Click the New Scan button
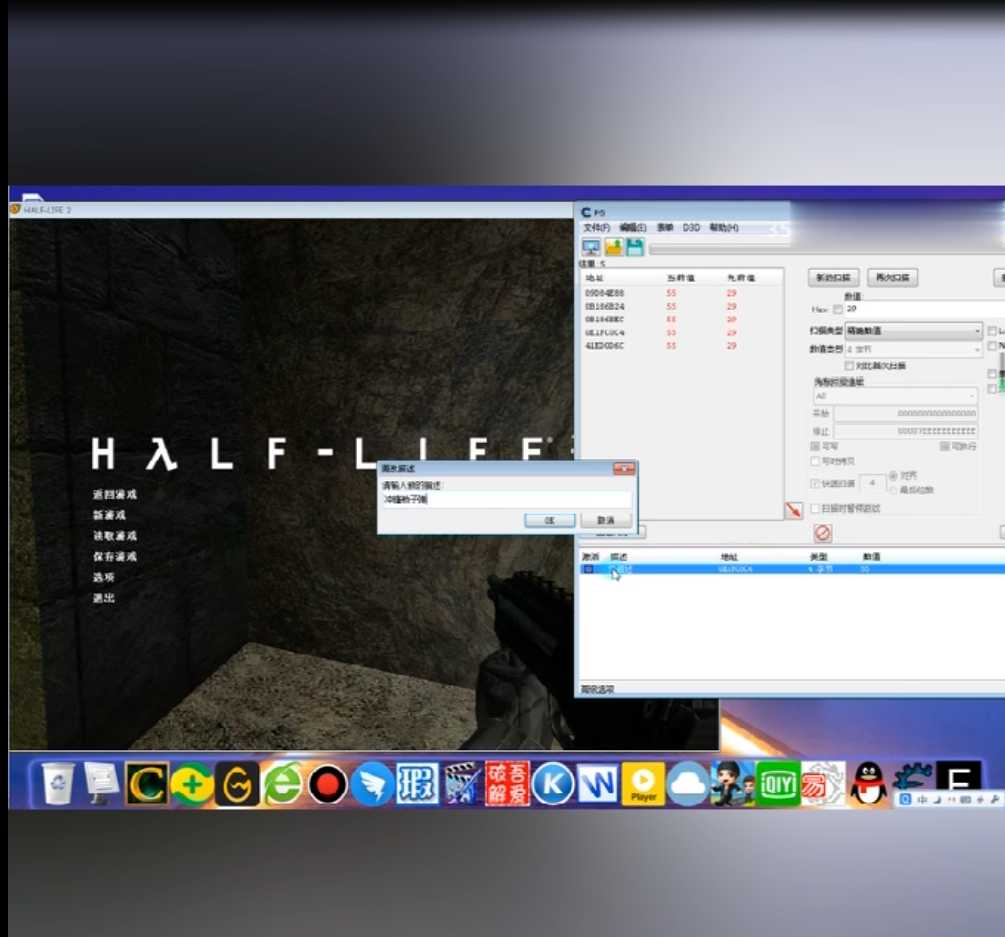This screenshot has width=1005, height=937. tap(833, 278)
